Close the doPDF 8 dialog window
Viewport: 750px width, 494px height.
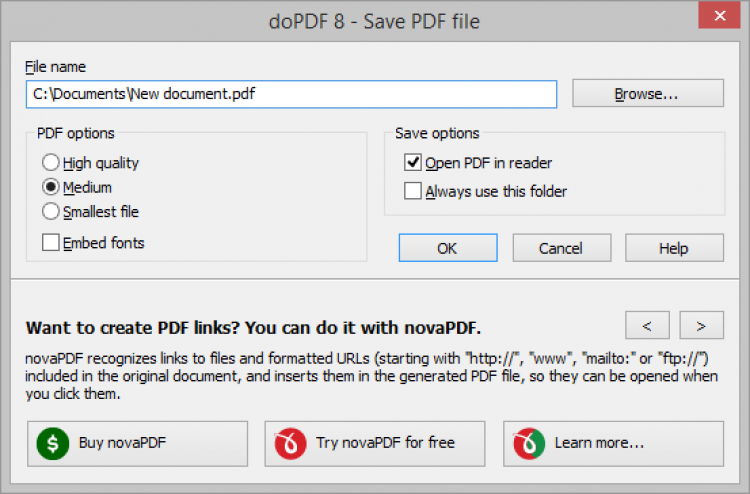[x=719, y=15]
